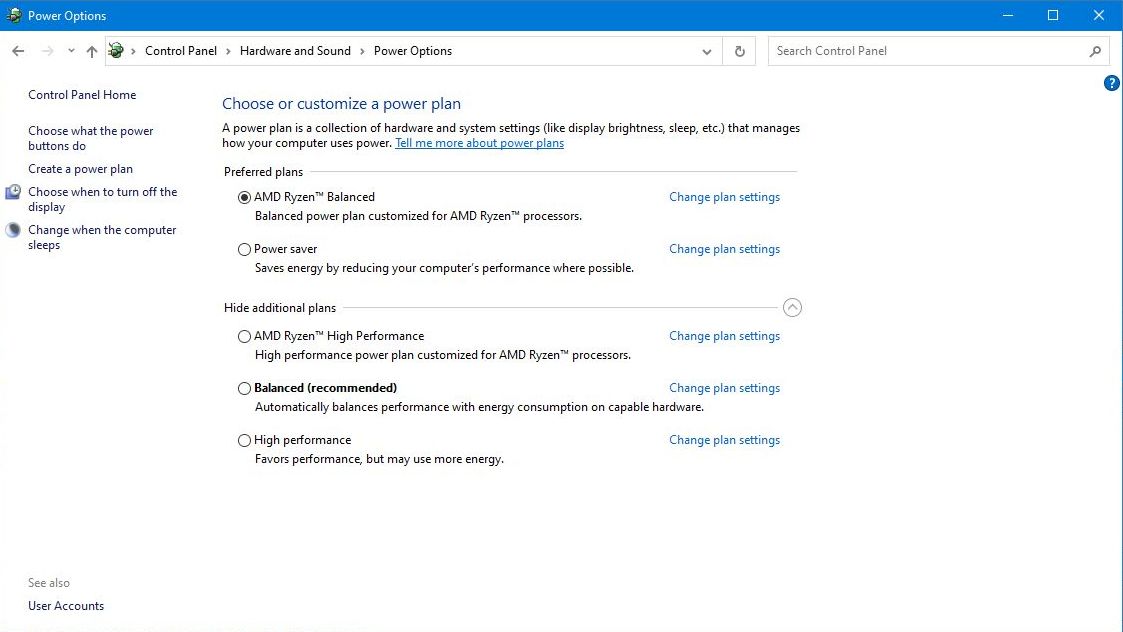The image size is (1123, 632).
Task: Expand arrow before Control Panel breadcrumb
Action: (x=133, y=51)
